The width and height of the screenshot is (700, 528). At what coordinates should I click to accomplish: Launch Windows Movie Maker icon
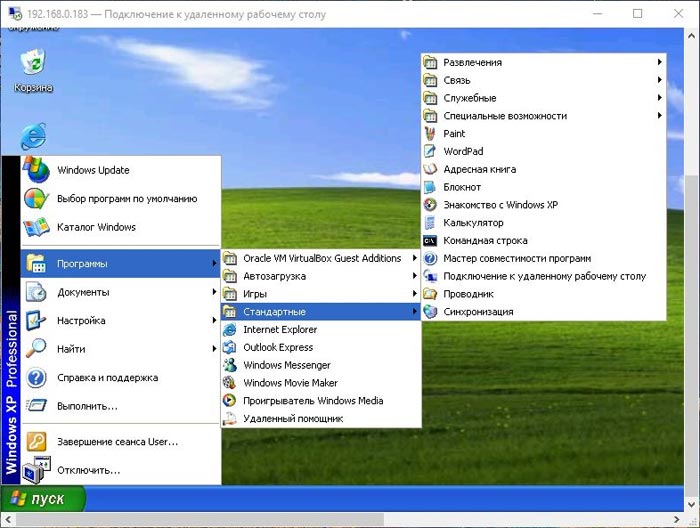(x=229, y=383)
